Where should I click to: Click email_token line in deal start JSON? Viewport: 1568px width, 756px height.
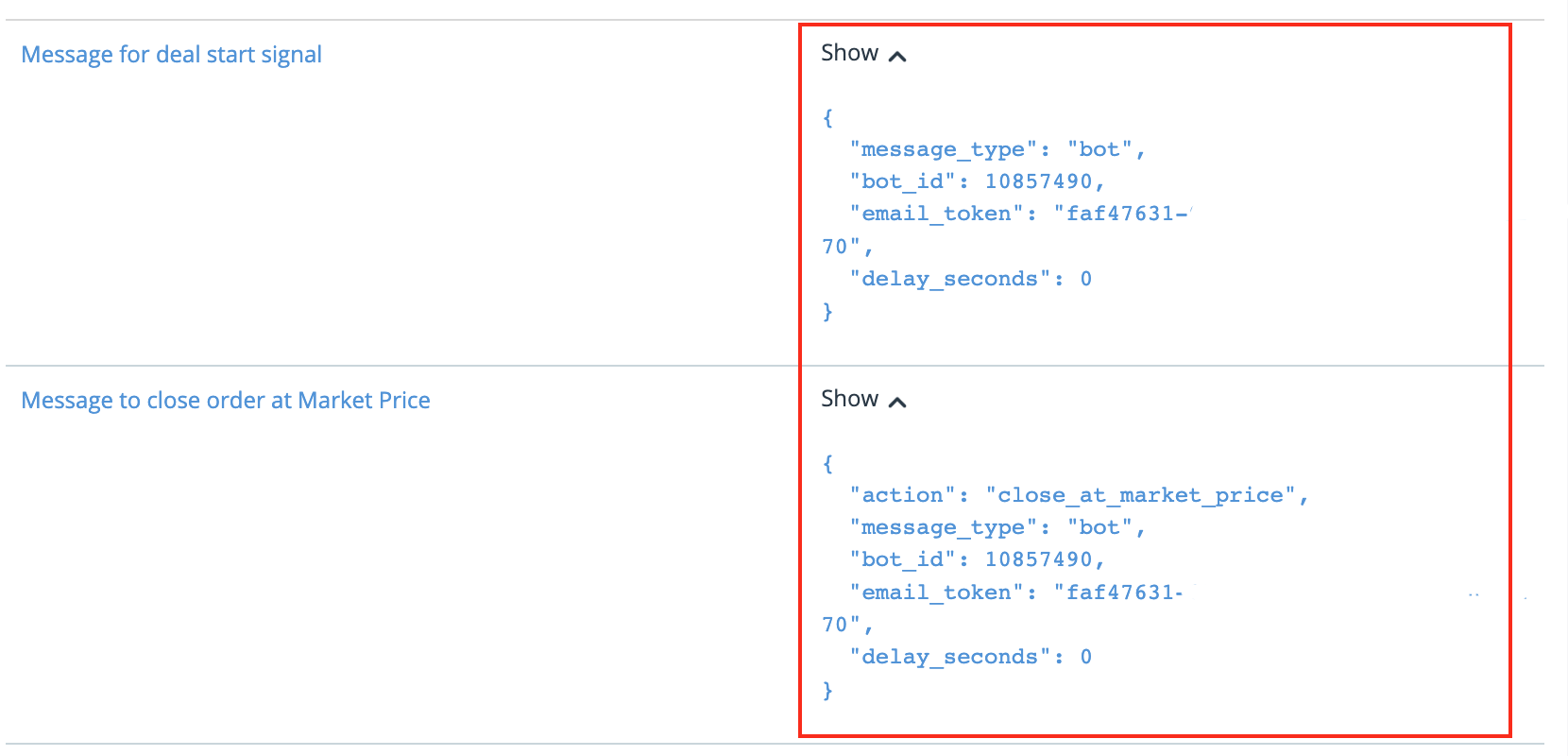click(1018, 214)
